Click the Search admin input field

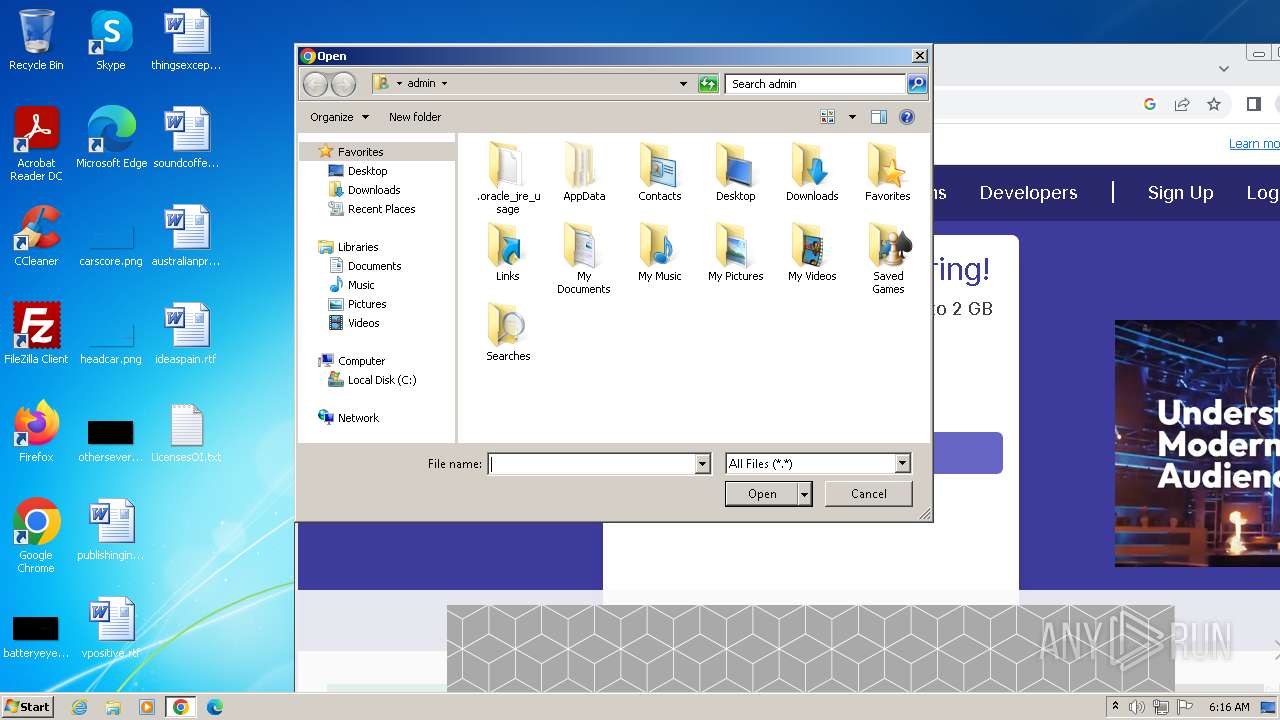816,84
